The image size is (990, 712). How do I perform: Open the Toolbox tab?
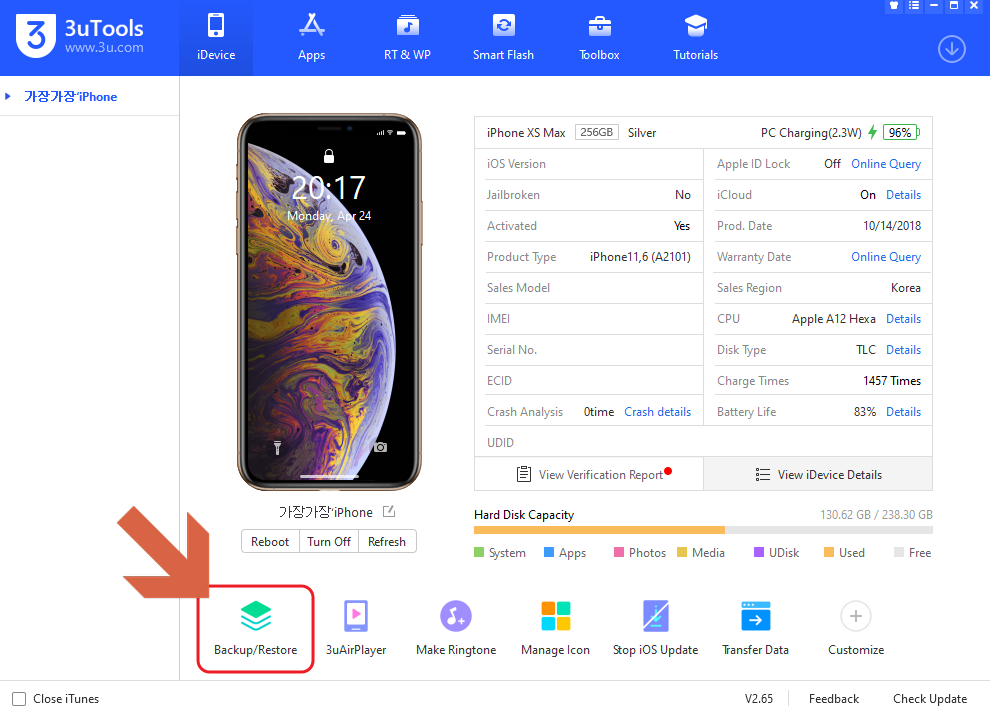[599, 38]
